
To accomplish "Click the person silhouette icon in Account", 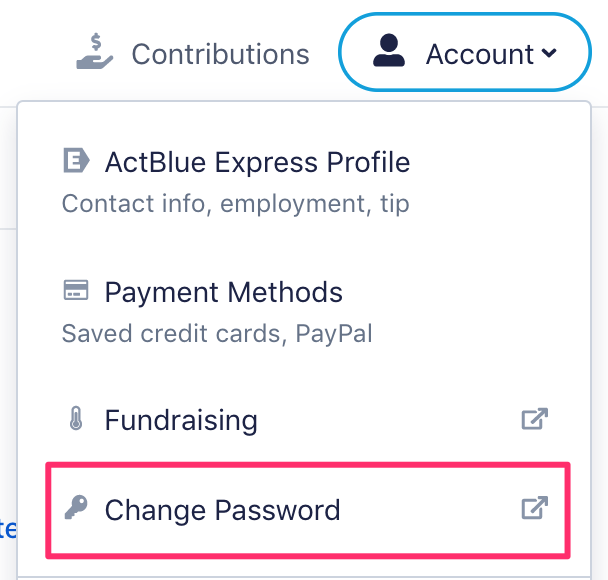I will coord(389,50).
